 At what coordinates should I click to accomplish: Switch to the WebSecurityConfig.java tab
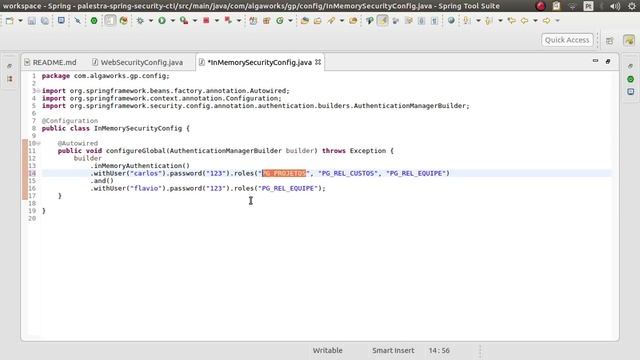(x=137, y=62)
